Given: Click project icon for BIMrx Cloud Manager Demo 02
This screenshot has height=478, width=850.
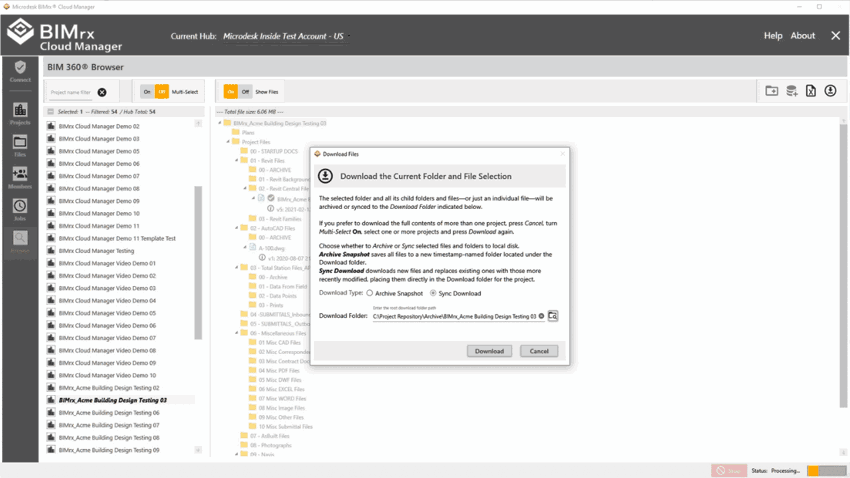Looking at the screenshot, I should pyautogui.click(x=51, y=126).
